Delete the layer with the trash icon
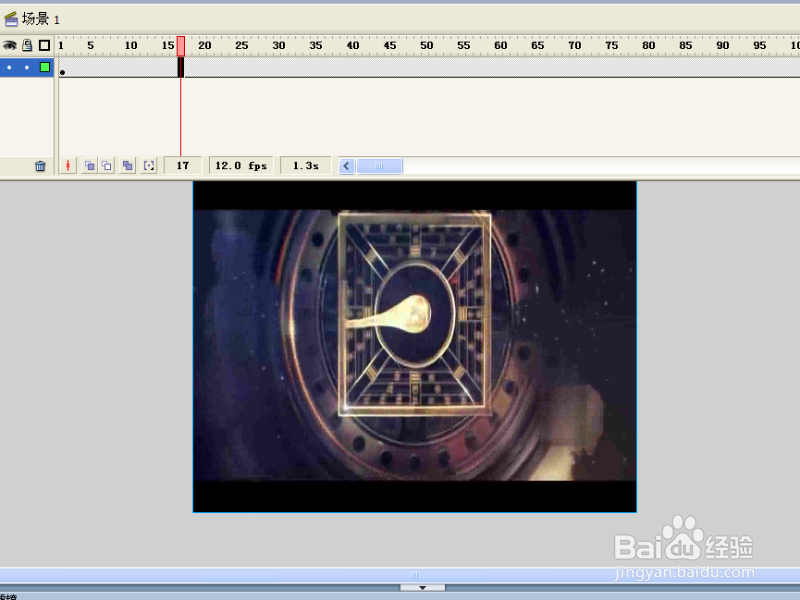 click(x=40, y=166)
